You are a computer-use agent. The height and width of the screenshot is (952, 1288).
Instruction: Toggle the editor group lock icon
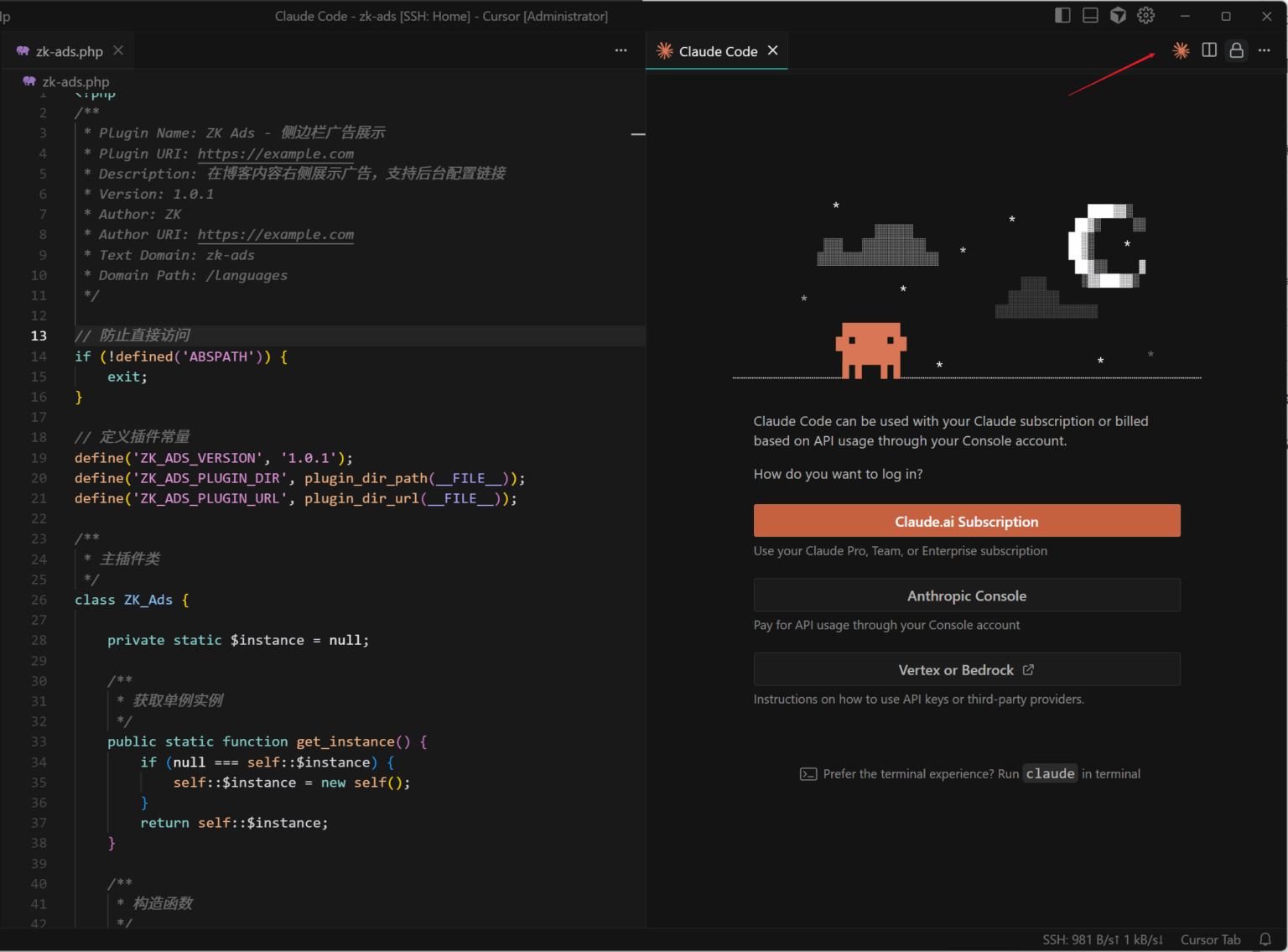(1236, 50)
